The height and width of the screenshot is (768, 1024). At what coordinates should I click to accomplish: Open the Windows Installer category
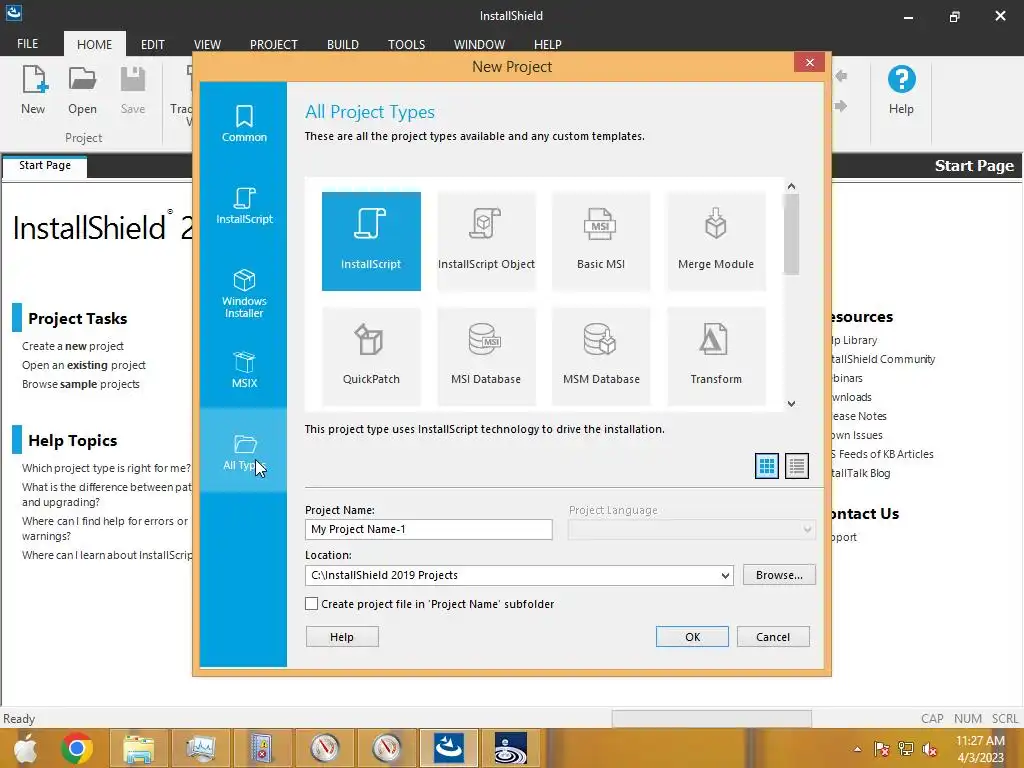(x=244, y=293)
